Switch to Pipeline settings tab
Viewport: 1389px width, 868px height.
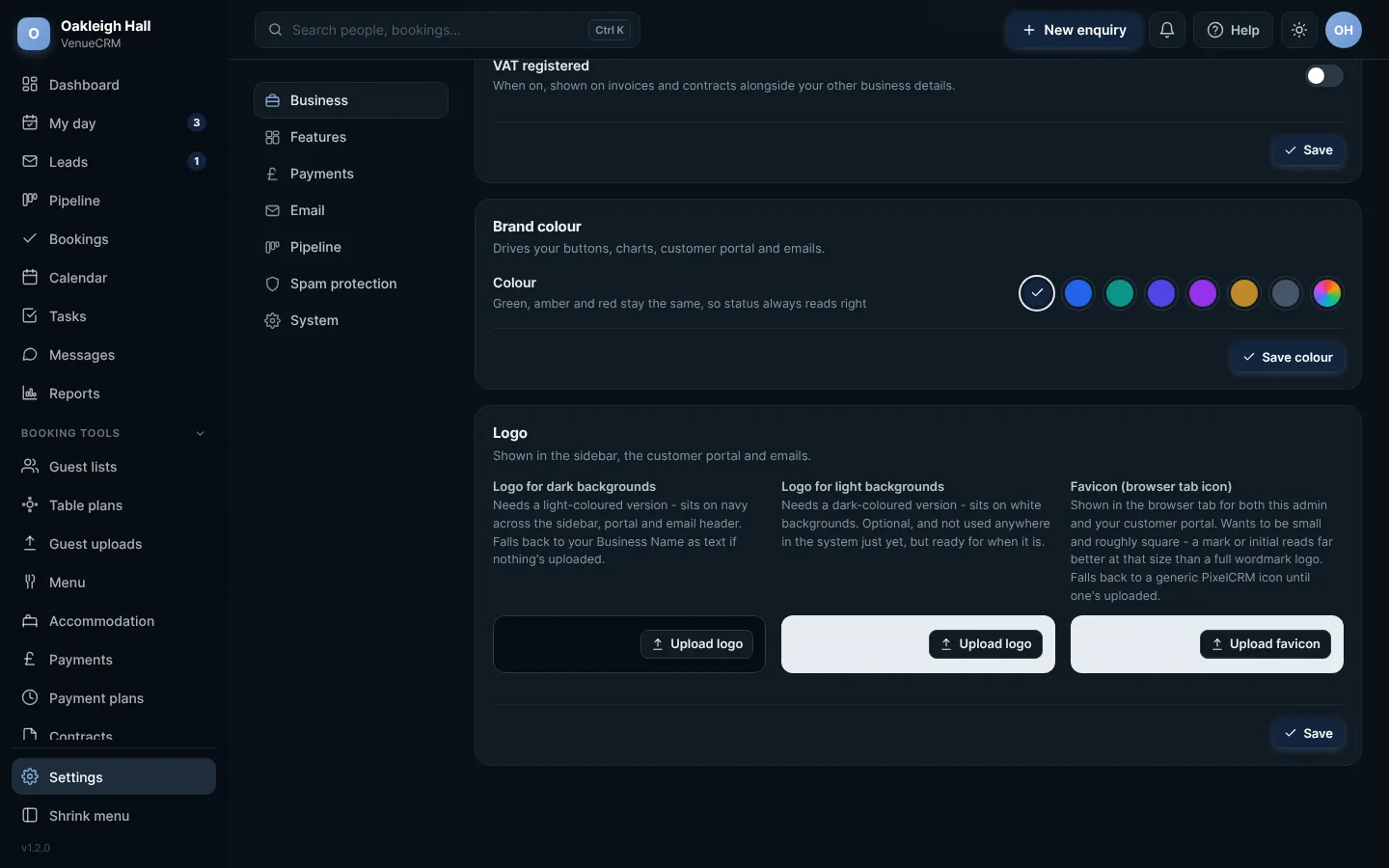pos(351,247)
